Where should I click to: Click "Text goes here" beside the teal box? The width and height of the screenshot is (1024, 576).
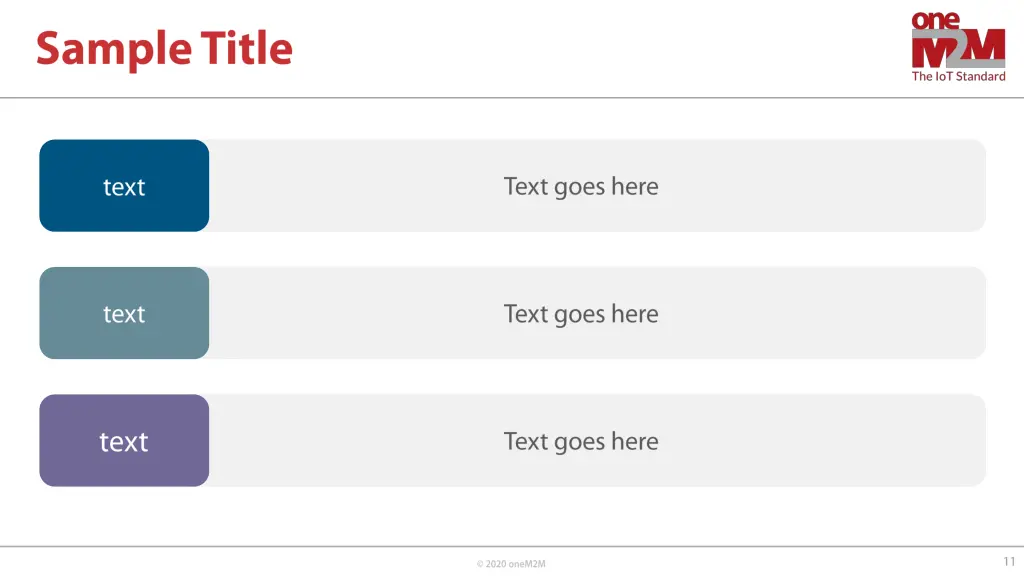[x=581, y=314]
